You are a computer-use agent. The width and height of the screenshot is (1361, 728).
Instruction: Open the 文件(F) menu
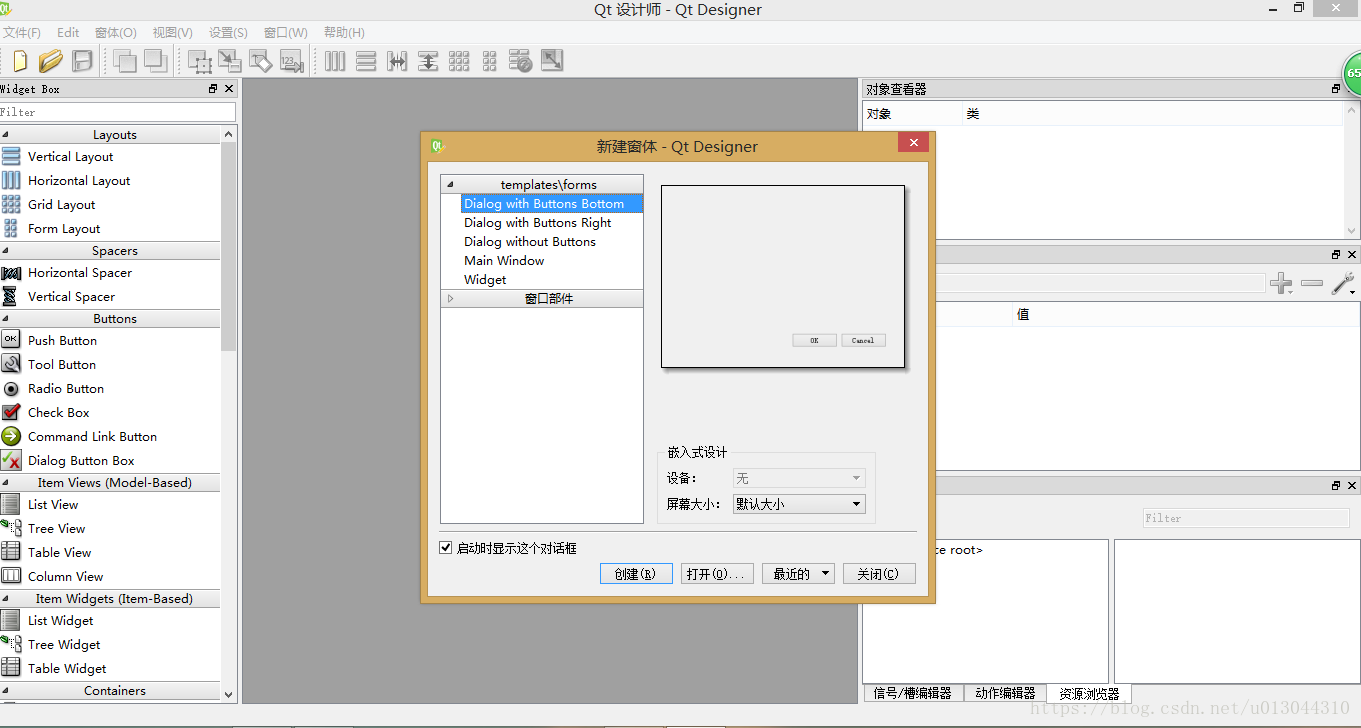click(x=22, y=31)
